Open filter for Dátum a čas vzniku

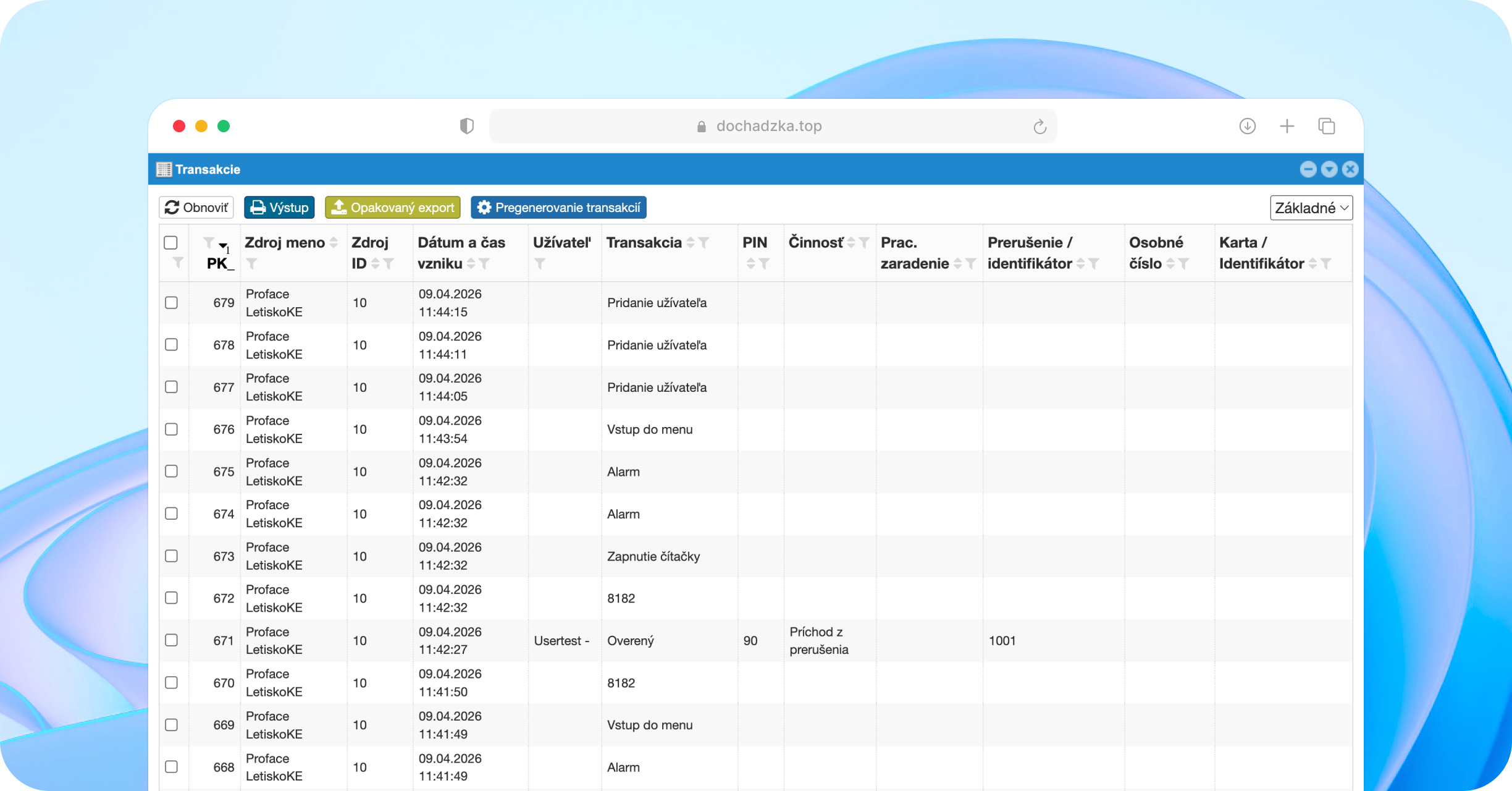coord(485,264)
